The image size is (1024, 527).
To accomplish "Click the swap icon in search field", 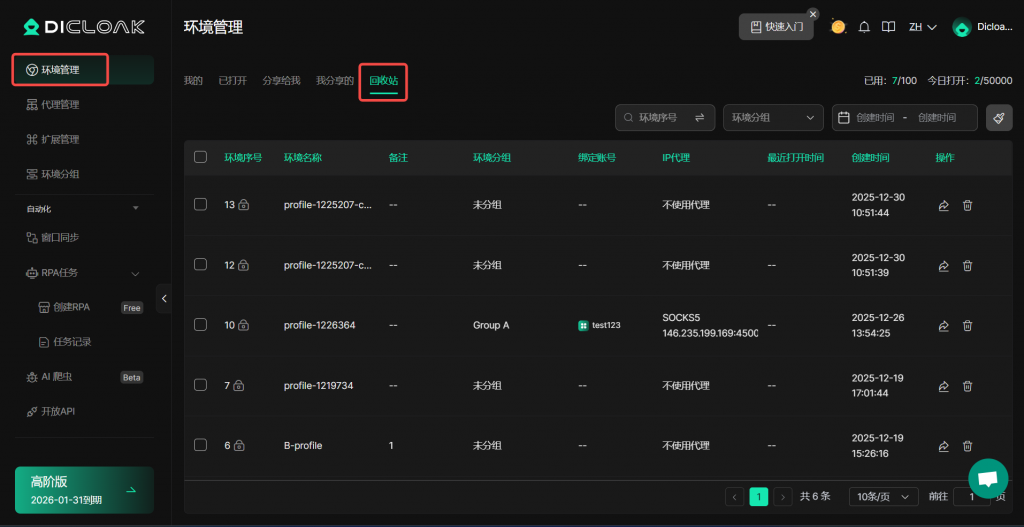I will [x=699, y=118].
